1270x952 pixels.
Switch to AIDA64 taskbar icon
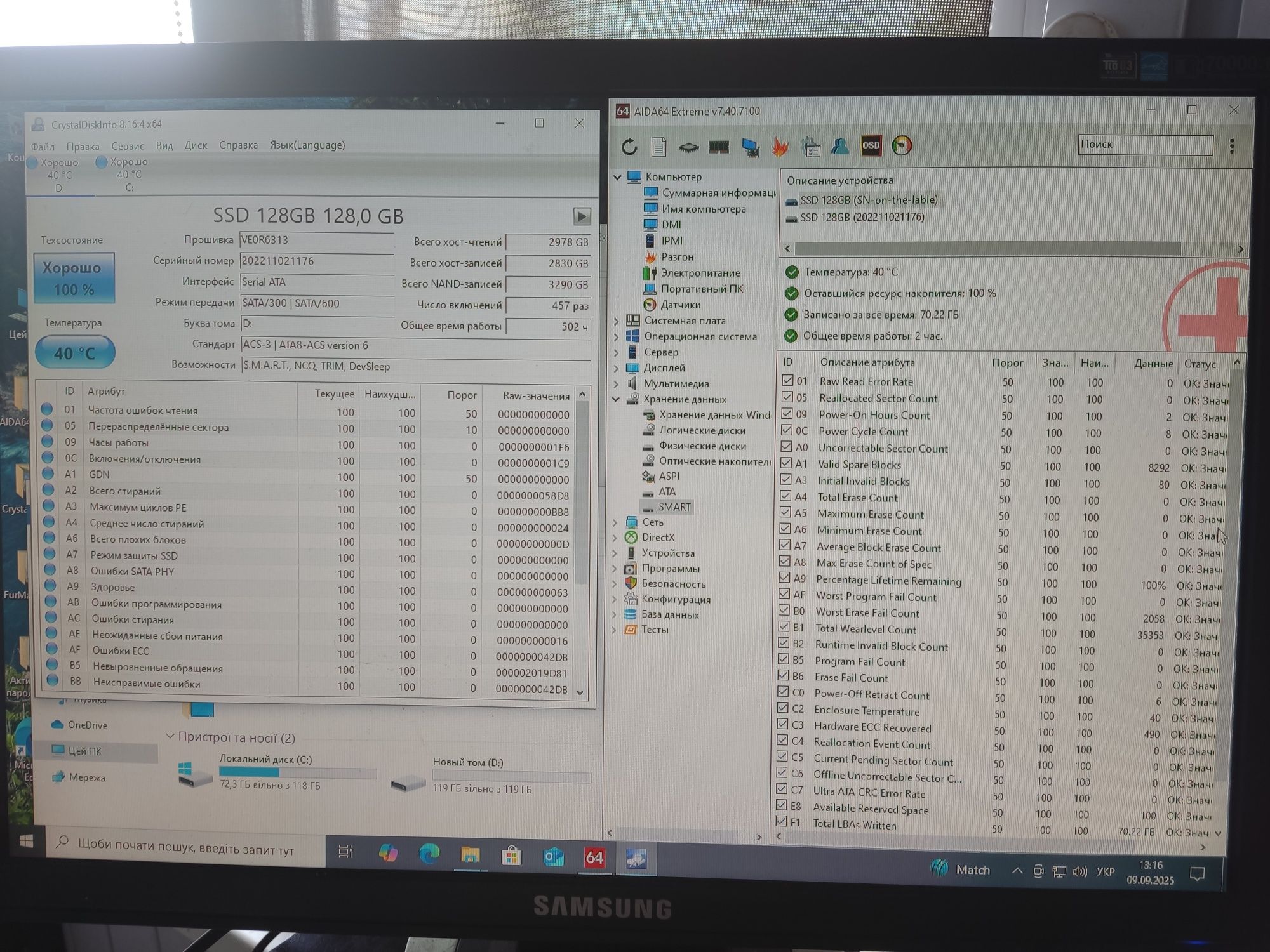coord(594,858)
